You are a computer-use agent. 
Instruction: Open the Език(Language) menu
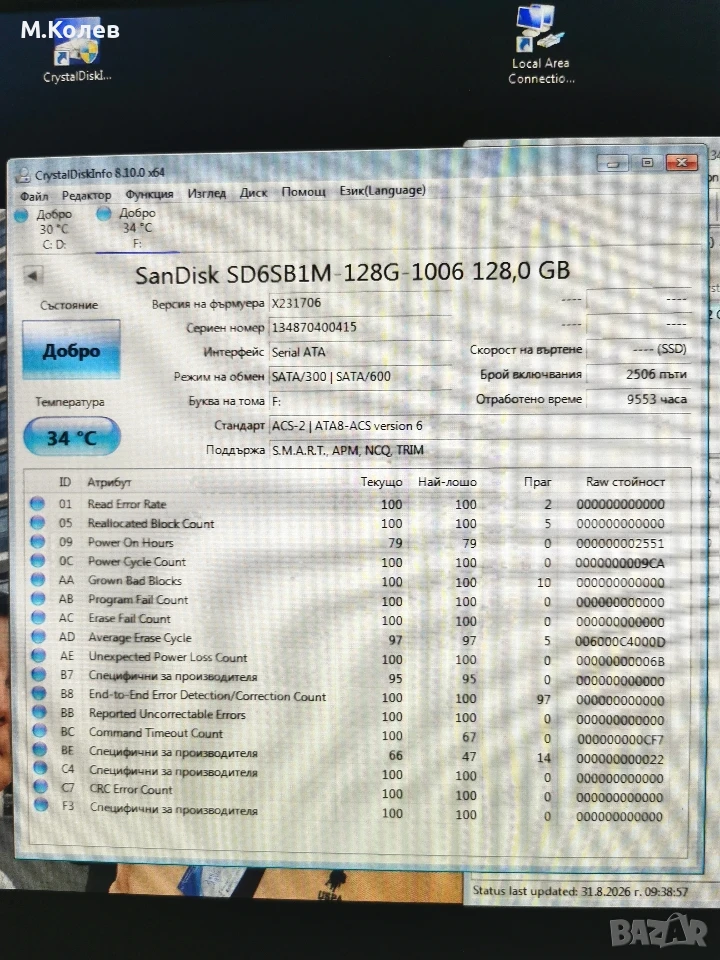(x=383, y=190)
